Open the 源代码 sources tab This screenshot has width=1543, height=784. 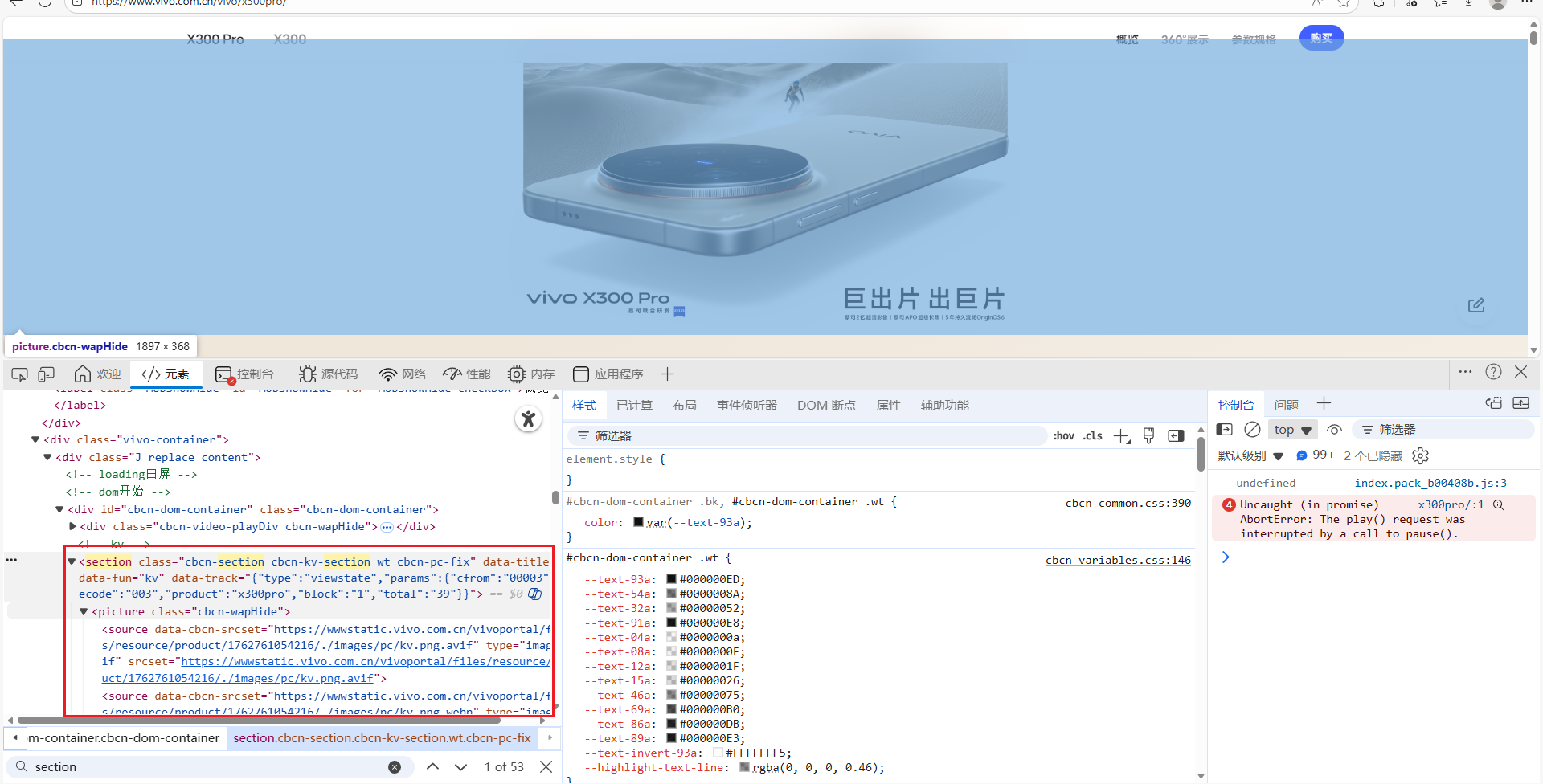[328, 374]
